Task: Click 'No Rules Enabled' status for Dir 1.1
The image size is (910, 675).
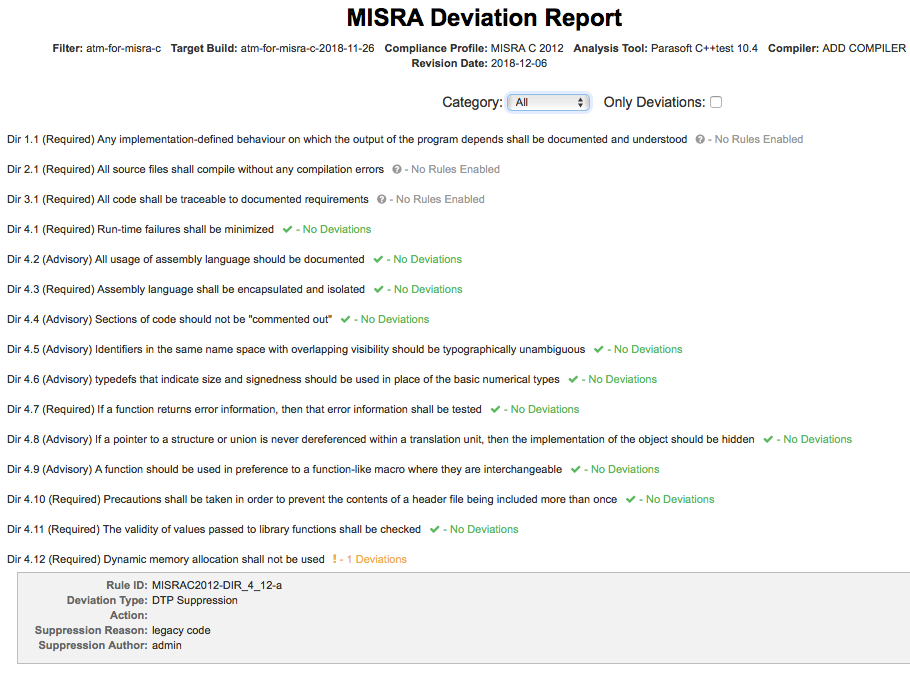Action: tap(759, 139)
